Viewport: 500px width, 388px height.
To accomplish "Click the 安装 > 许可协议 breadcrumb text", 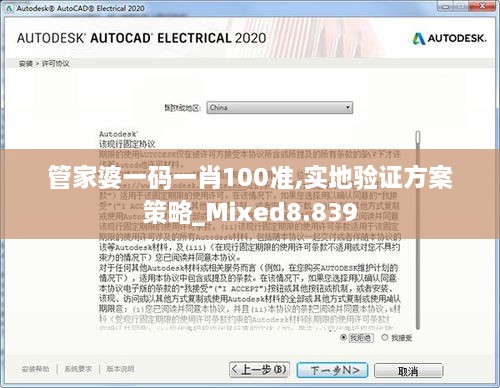I will (x=44, y=63).
